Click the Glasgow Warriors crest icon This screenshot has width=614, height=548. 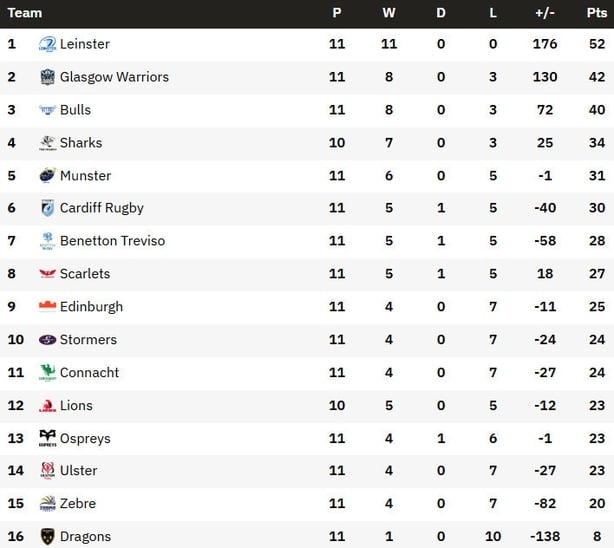point(47,77)
